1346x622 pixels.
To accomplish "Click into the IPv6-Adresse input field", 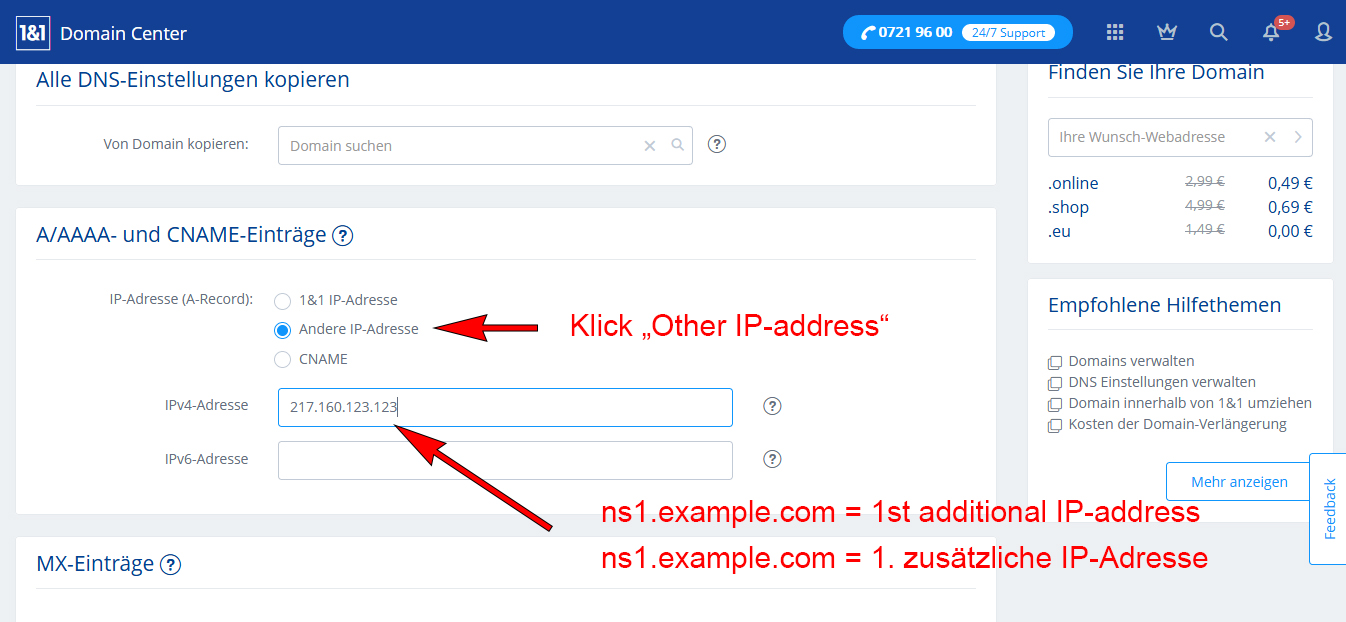I will [x=505, y=460].
